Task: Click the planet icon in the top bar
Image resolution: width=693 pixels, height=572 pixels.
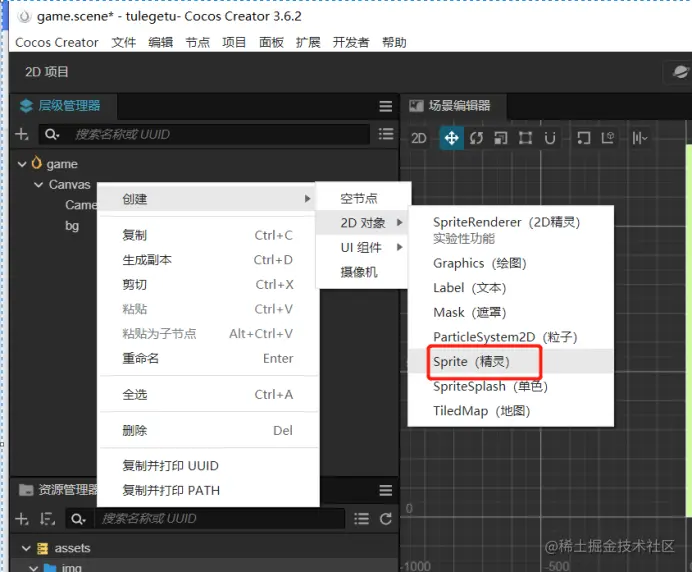Action: pos(680,72)
